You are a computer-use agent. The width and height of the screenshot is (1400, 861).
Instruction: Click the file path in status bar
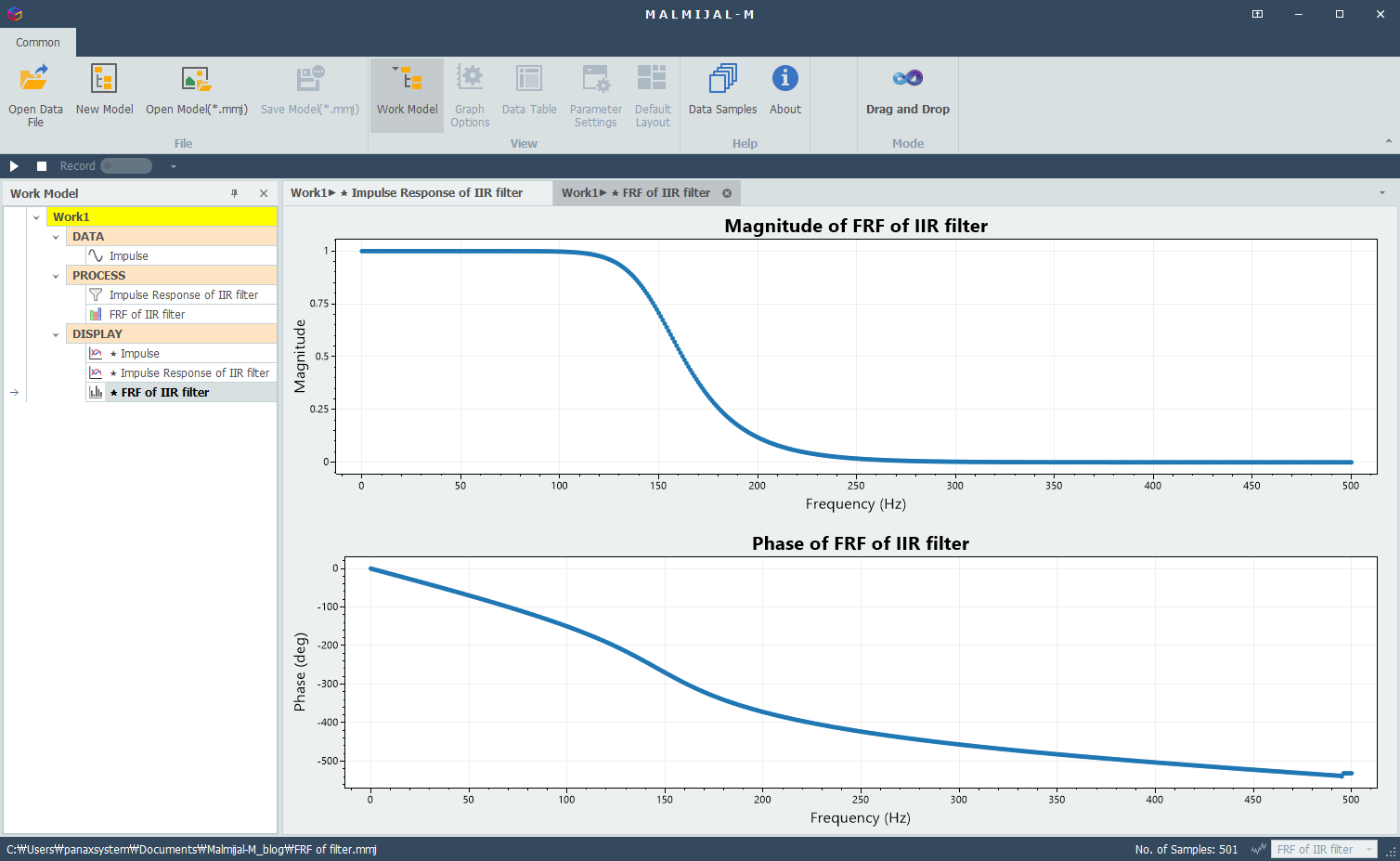point(191,849)
